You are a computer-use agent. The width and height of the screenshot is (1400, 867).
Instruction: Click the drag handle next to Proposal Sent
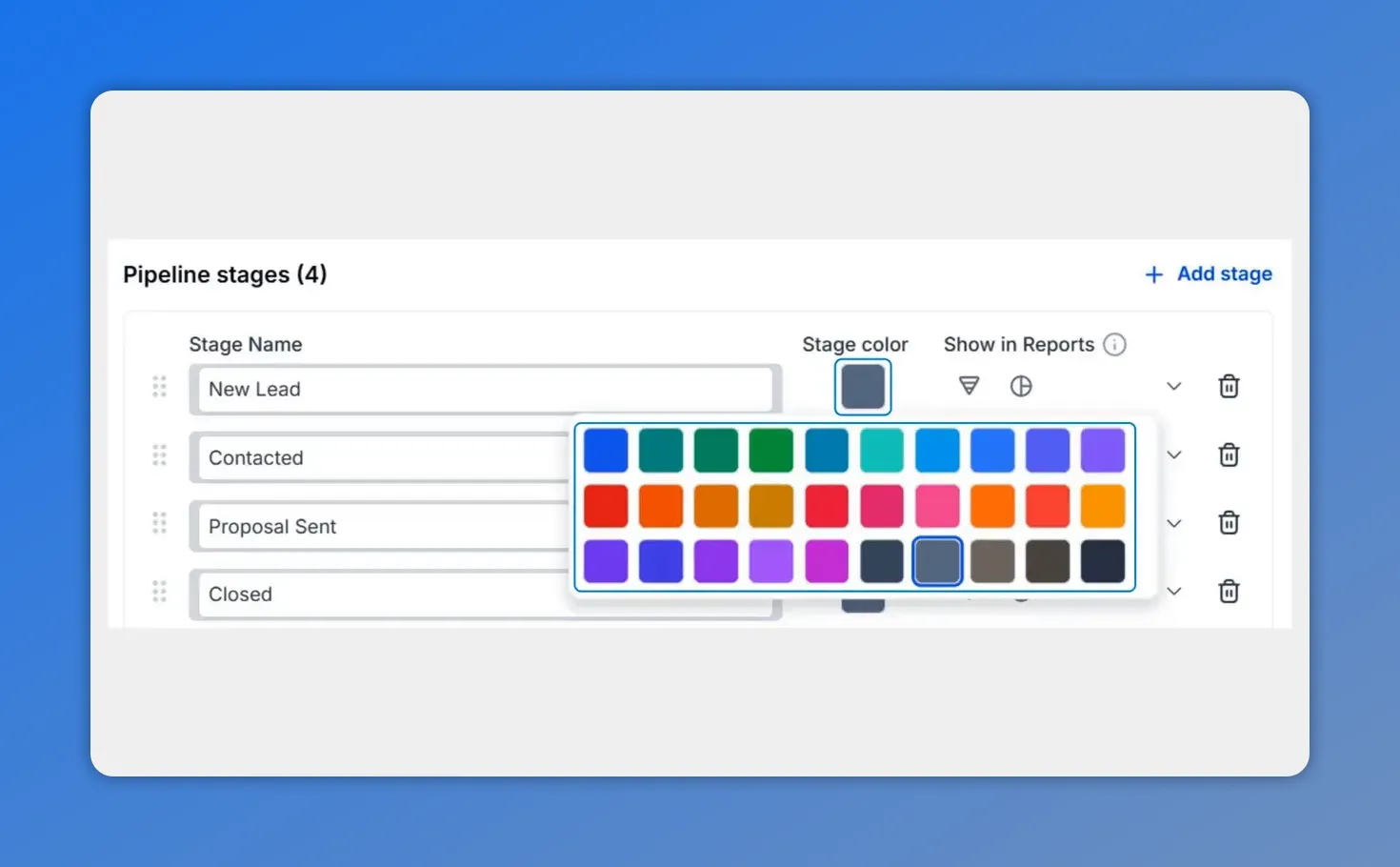[x=159, y=523]
